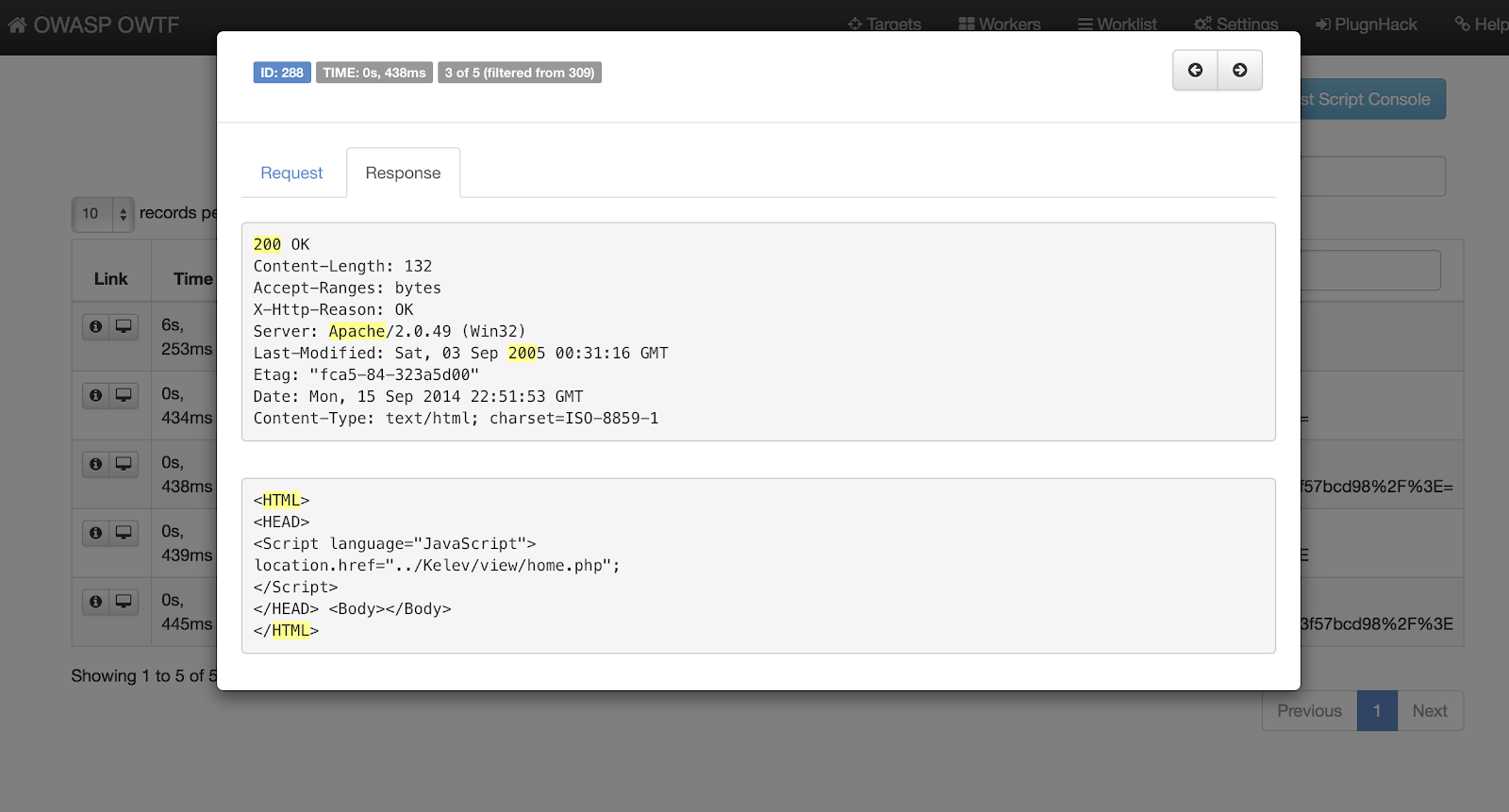Click the Script language="JavaScript" line
Image resolution: width=1509 pixels, height=812 pixels.
pyautogui.click(x=394, y=543)
